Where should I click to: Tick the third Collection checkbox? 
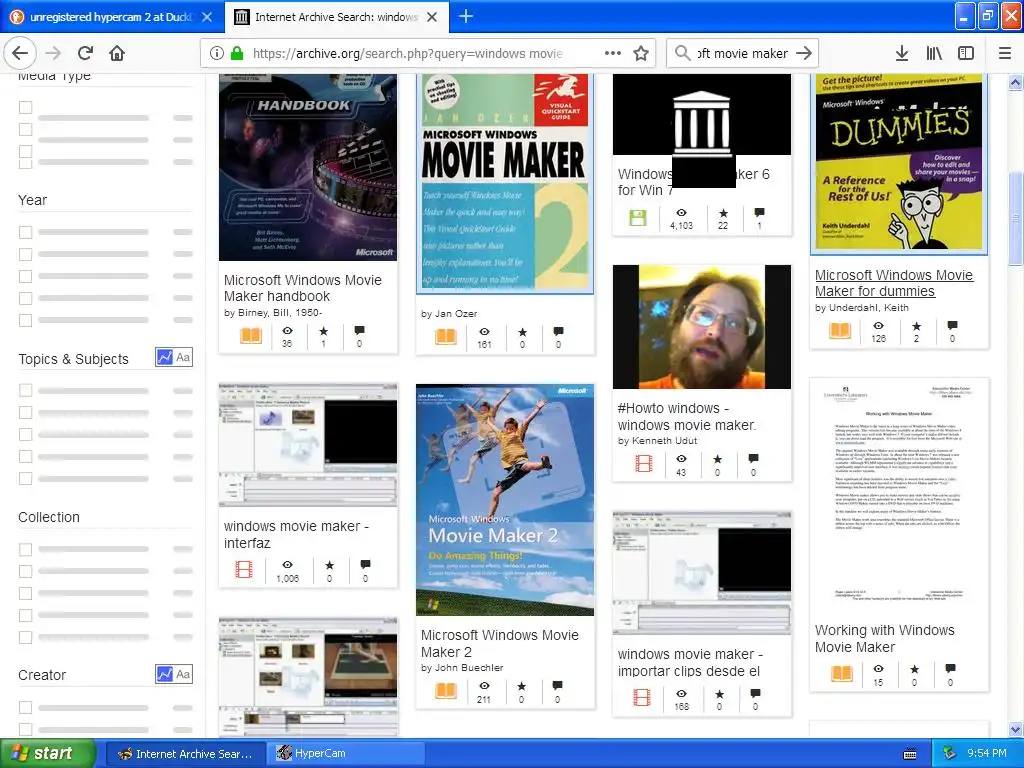[25, 593]
